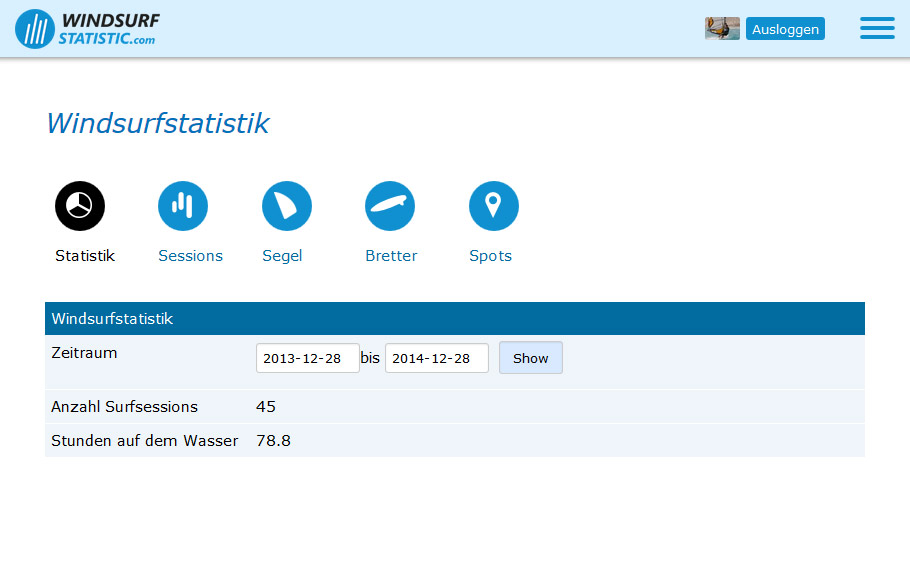Go to the Bretter text link

point(391,256)
